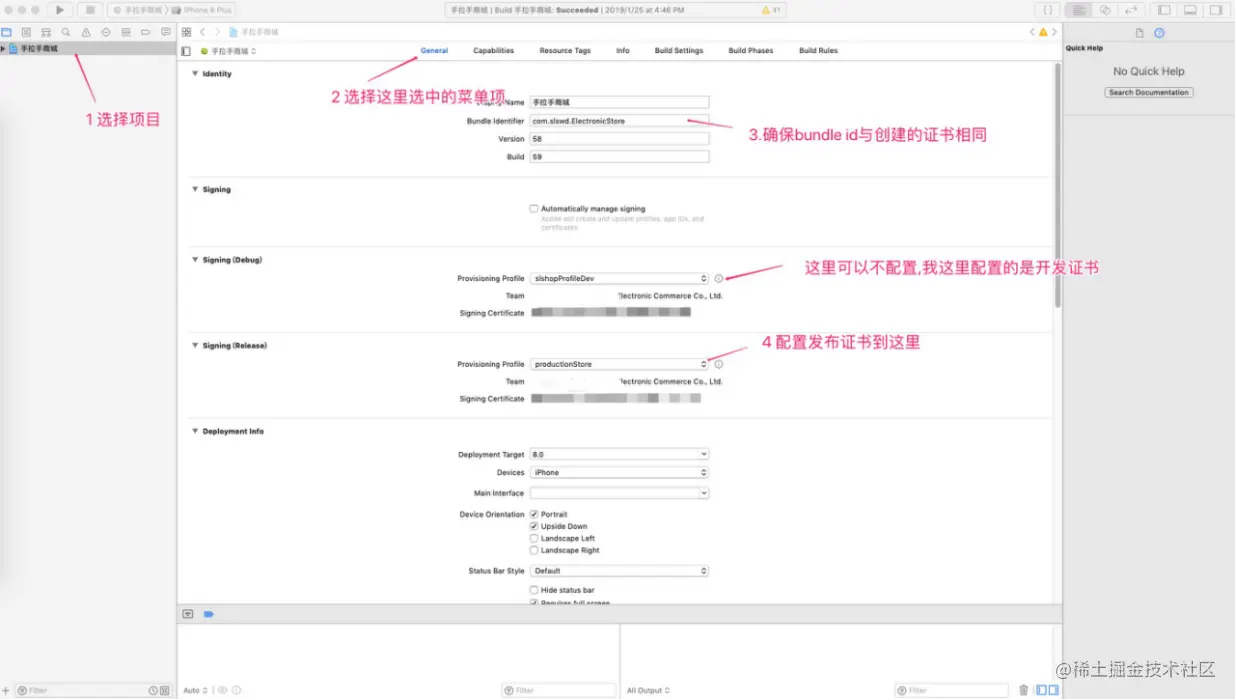The width and height of the screenshot is (1236, 700).
Task: Show the Find navigator
Action: click(66, 32)
